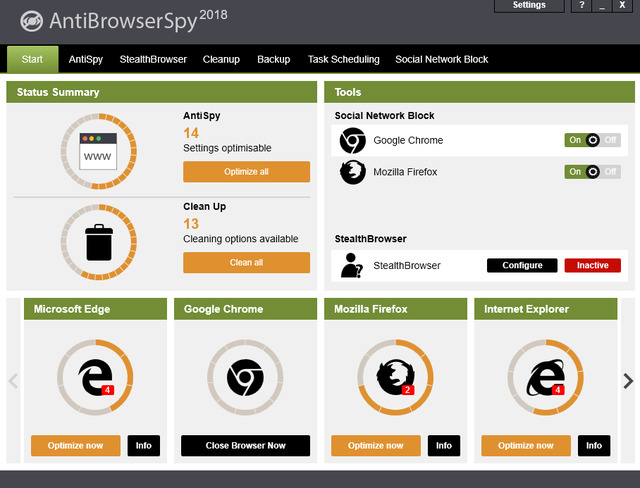Click Close Browser Now for Google Chrome

pyautogui.click(x=245, y=445)
